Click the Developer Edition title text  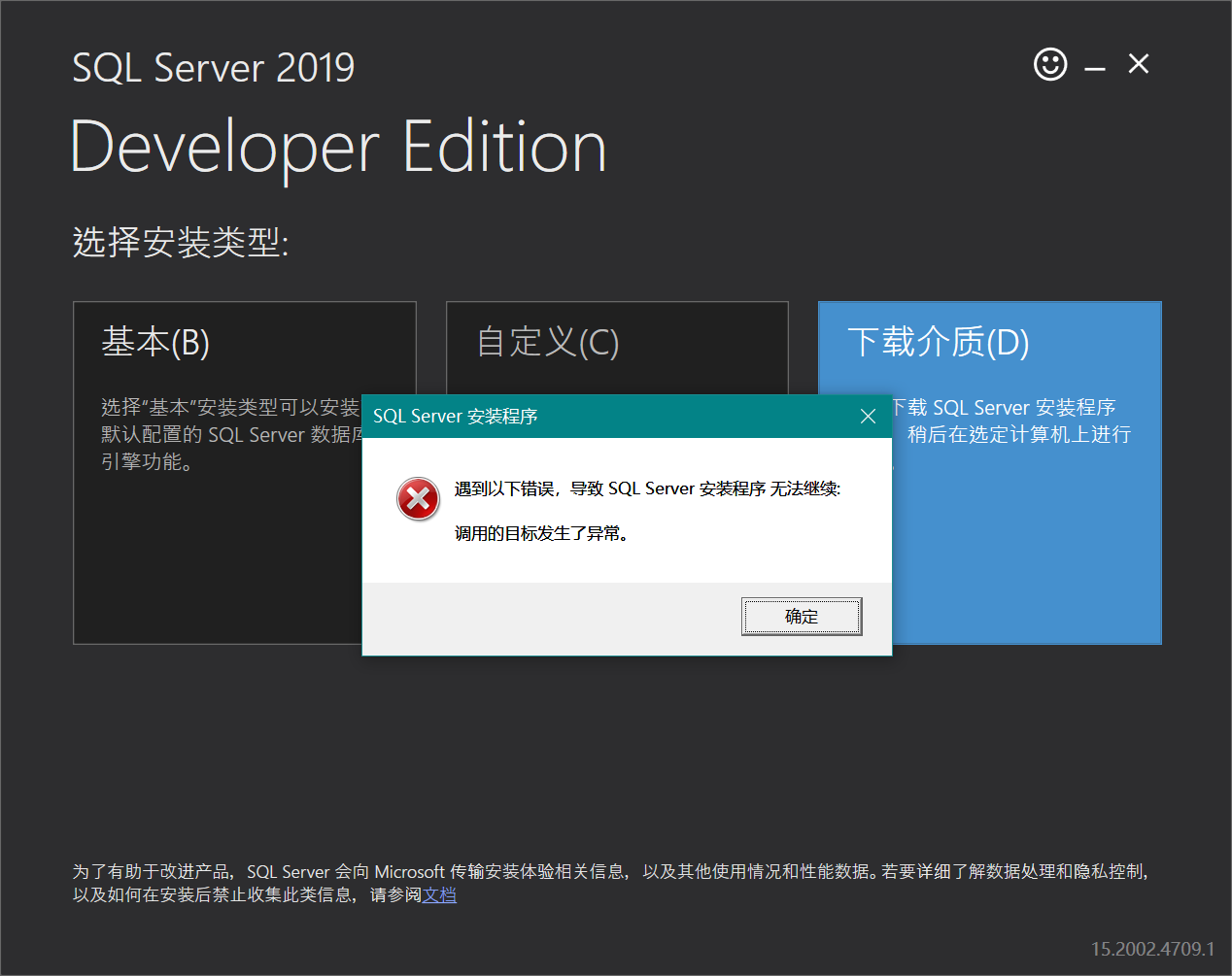point(338,148)
